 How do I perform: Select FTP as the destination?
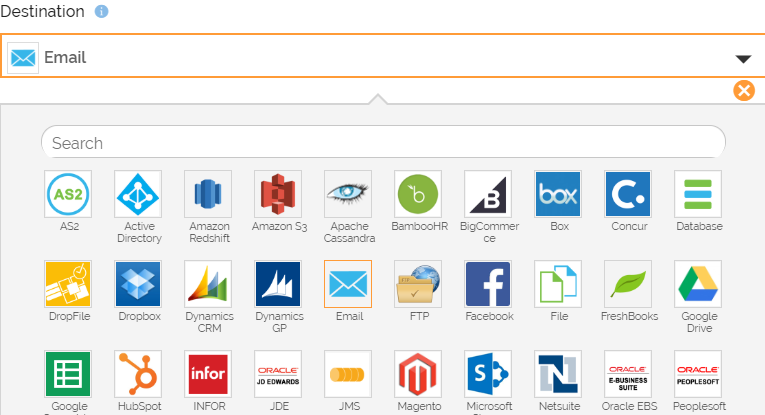tap(419, 284)
